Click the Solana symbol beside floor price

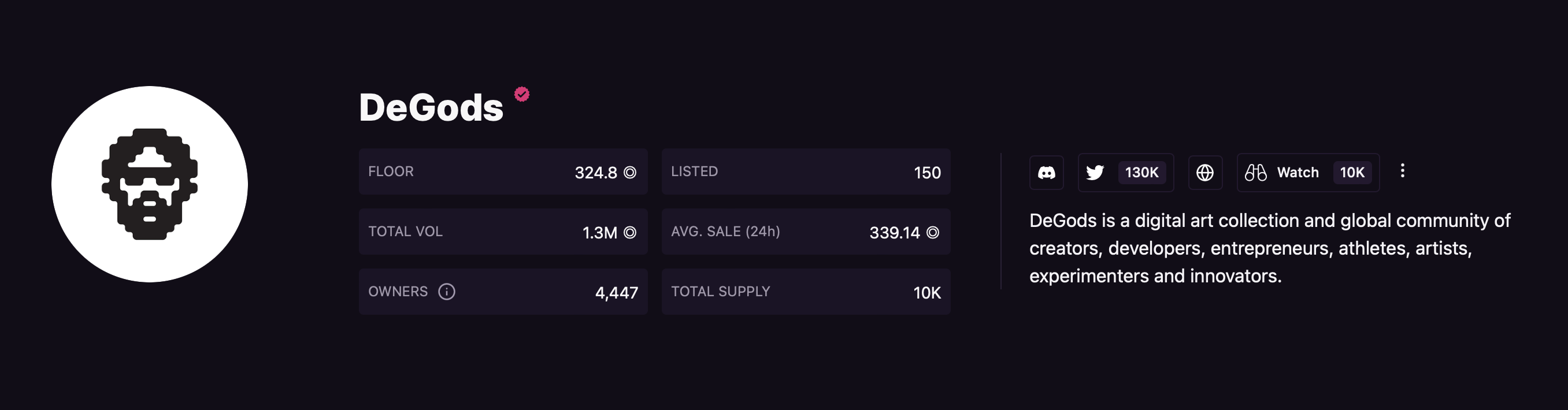pos(630,173)
